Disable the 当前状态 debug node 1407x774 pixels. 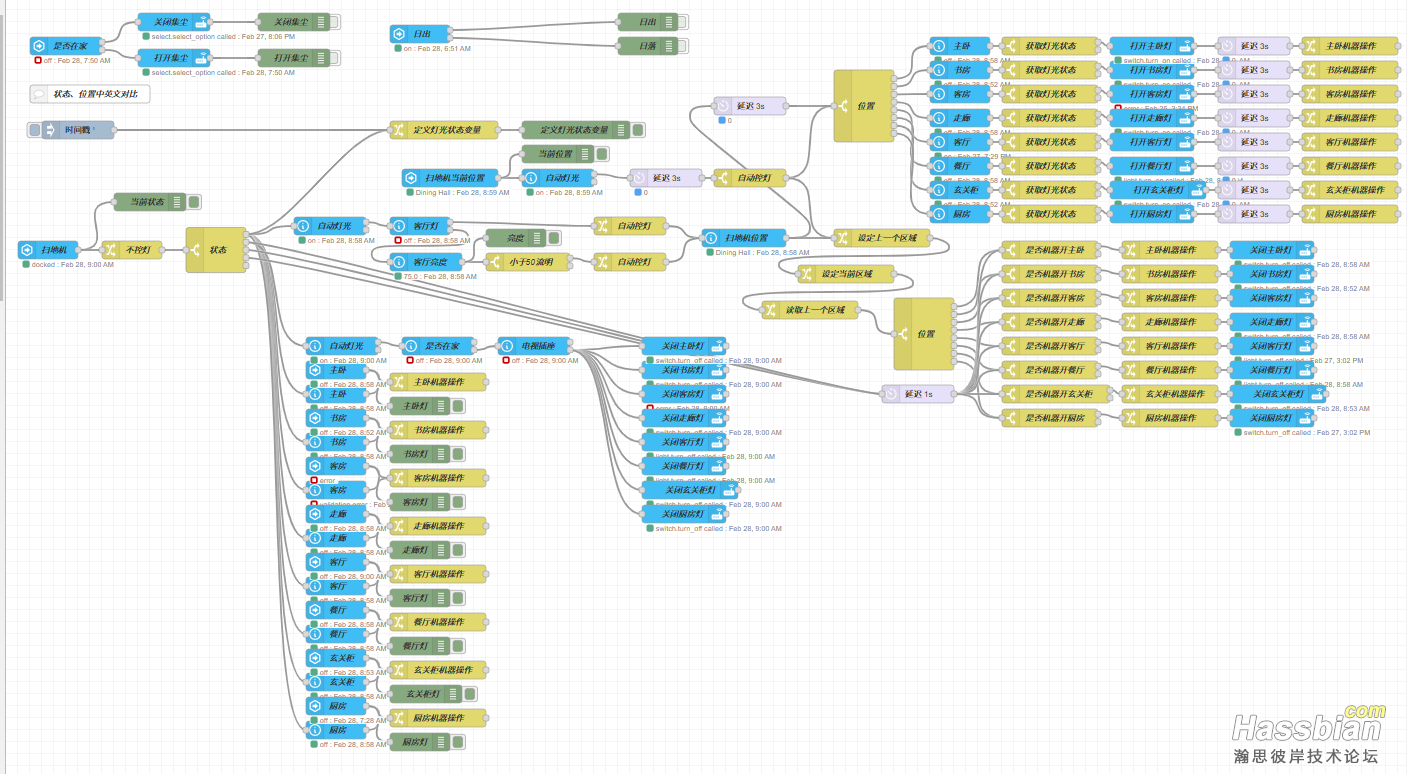coord(194,202)
